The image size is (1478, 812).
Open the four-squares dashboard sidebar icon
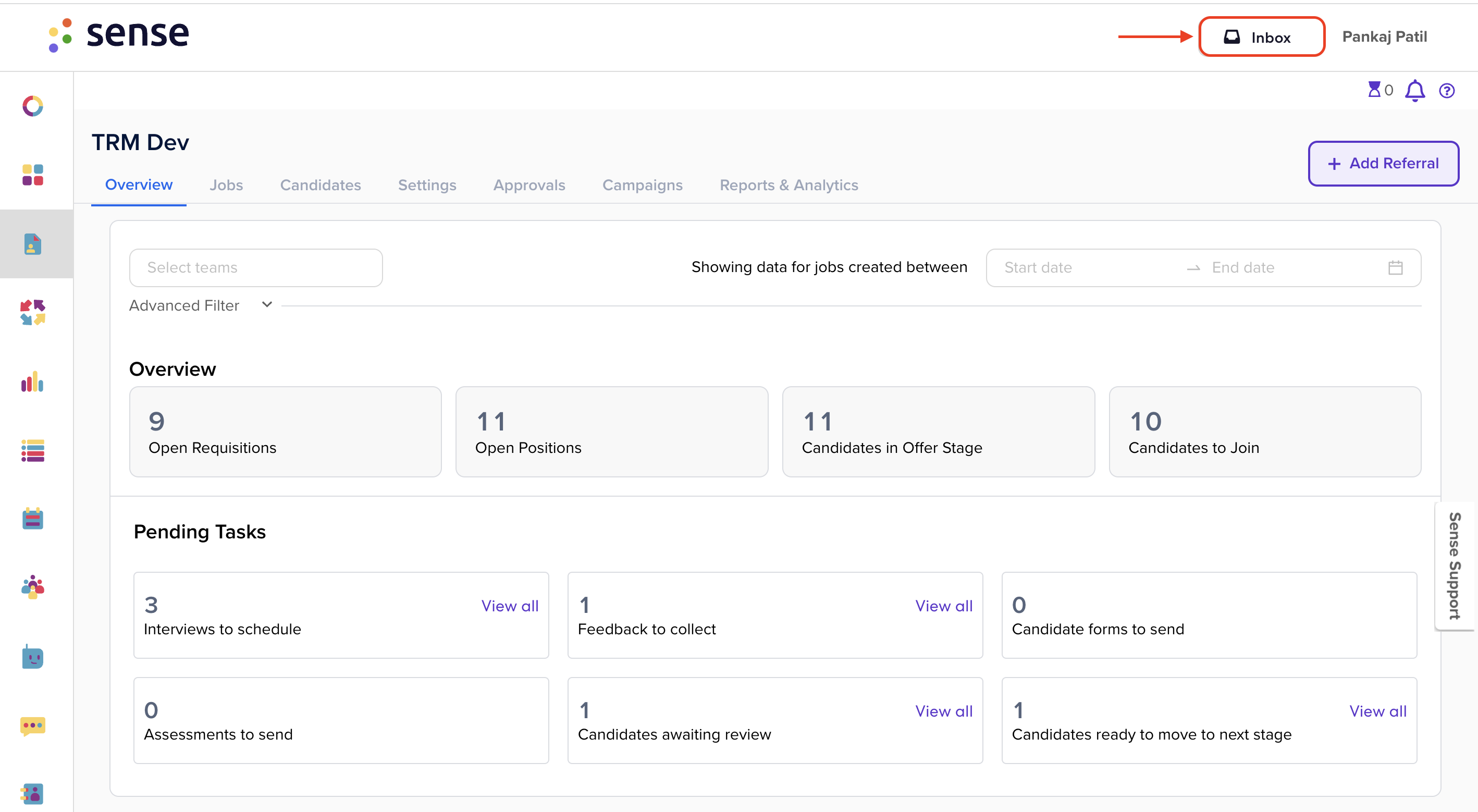click(33, 175)
